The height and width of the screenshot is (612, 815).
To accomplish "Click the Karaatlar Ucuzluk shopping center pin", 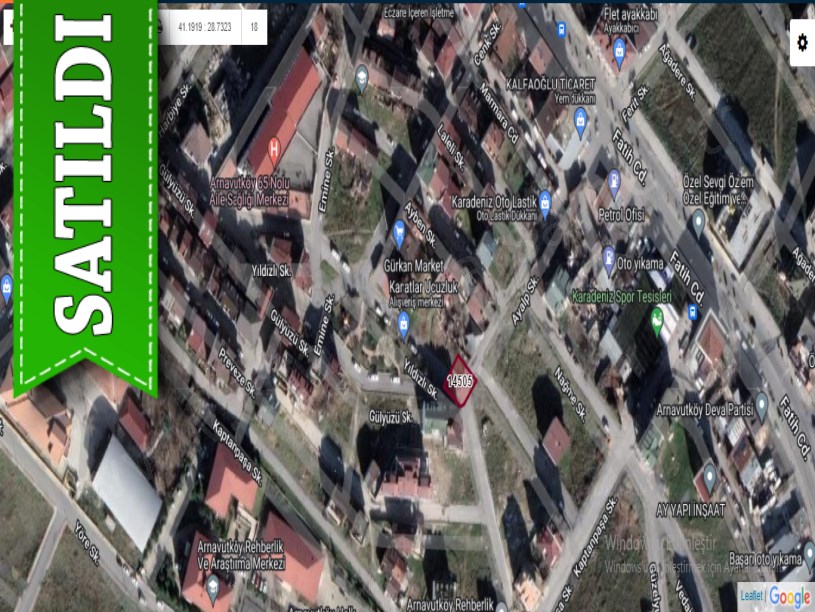I will [404, 322].
